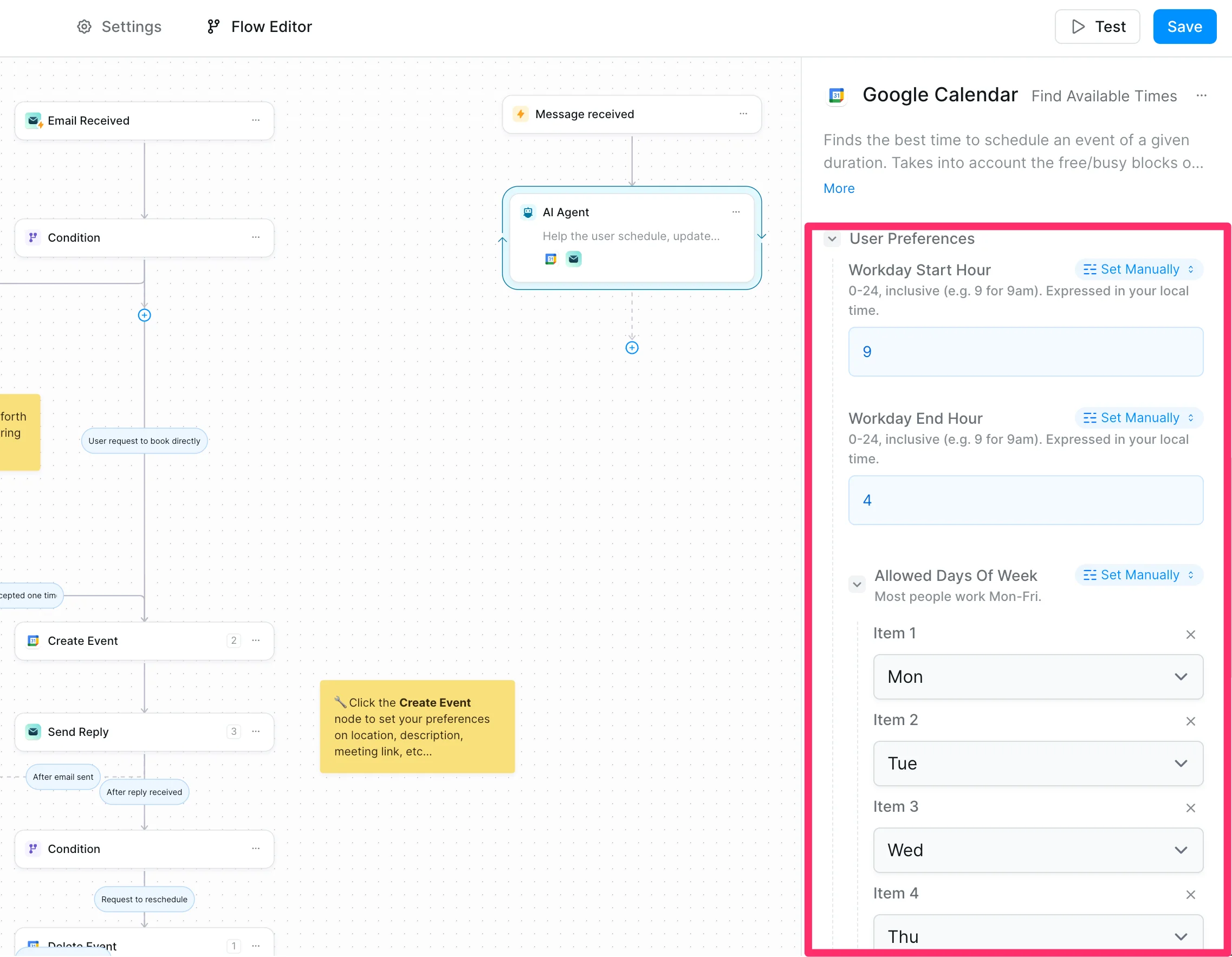Remove Item 1 from allowed days
The width and height of the screenshot is (1232, 957).
(1190, 635)
